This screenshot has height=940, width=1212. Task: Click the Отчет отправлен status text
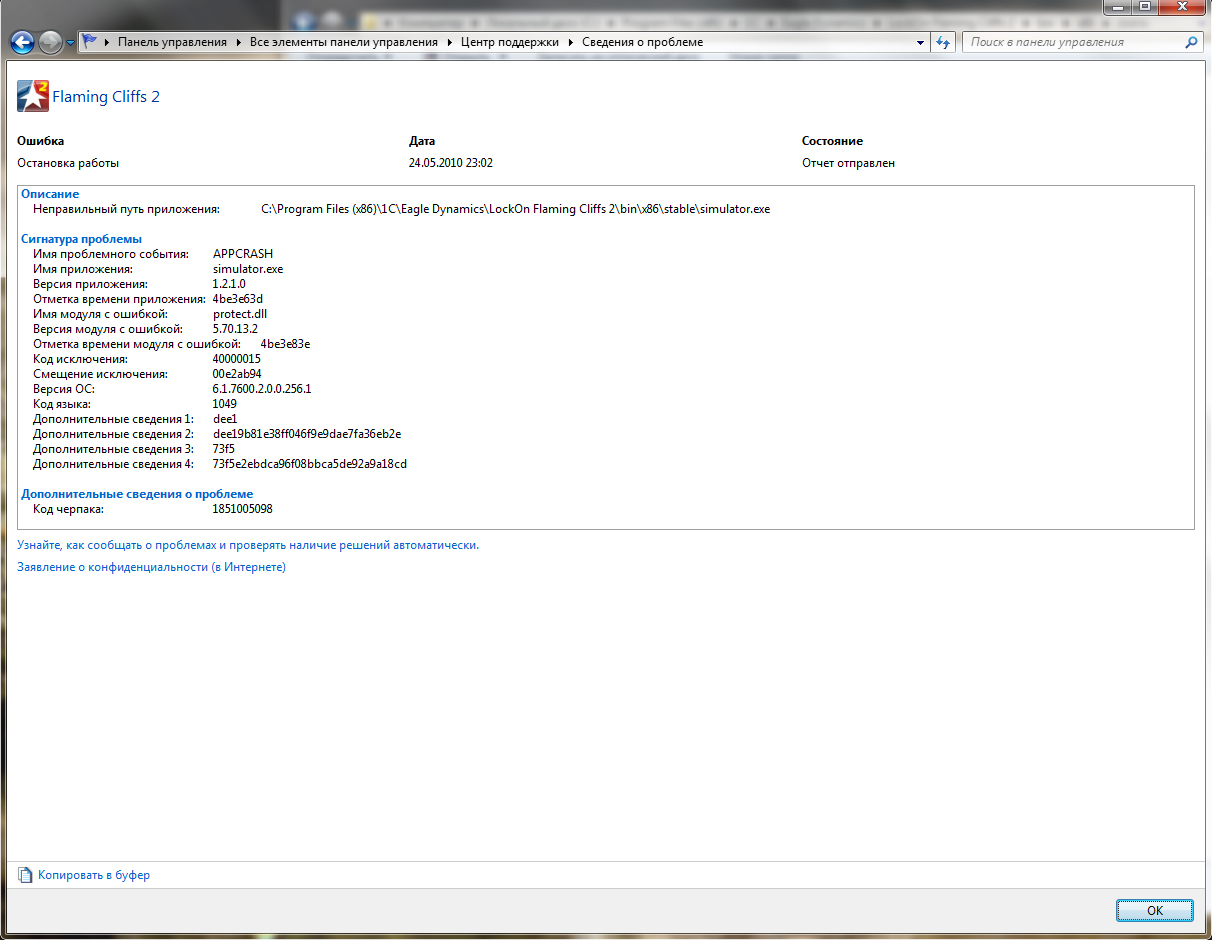pyautogui.click(x=849, y=163)
